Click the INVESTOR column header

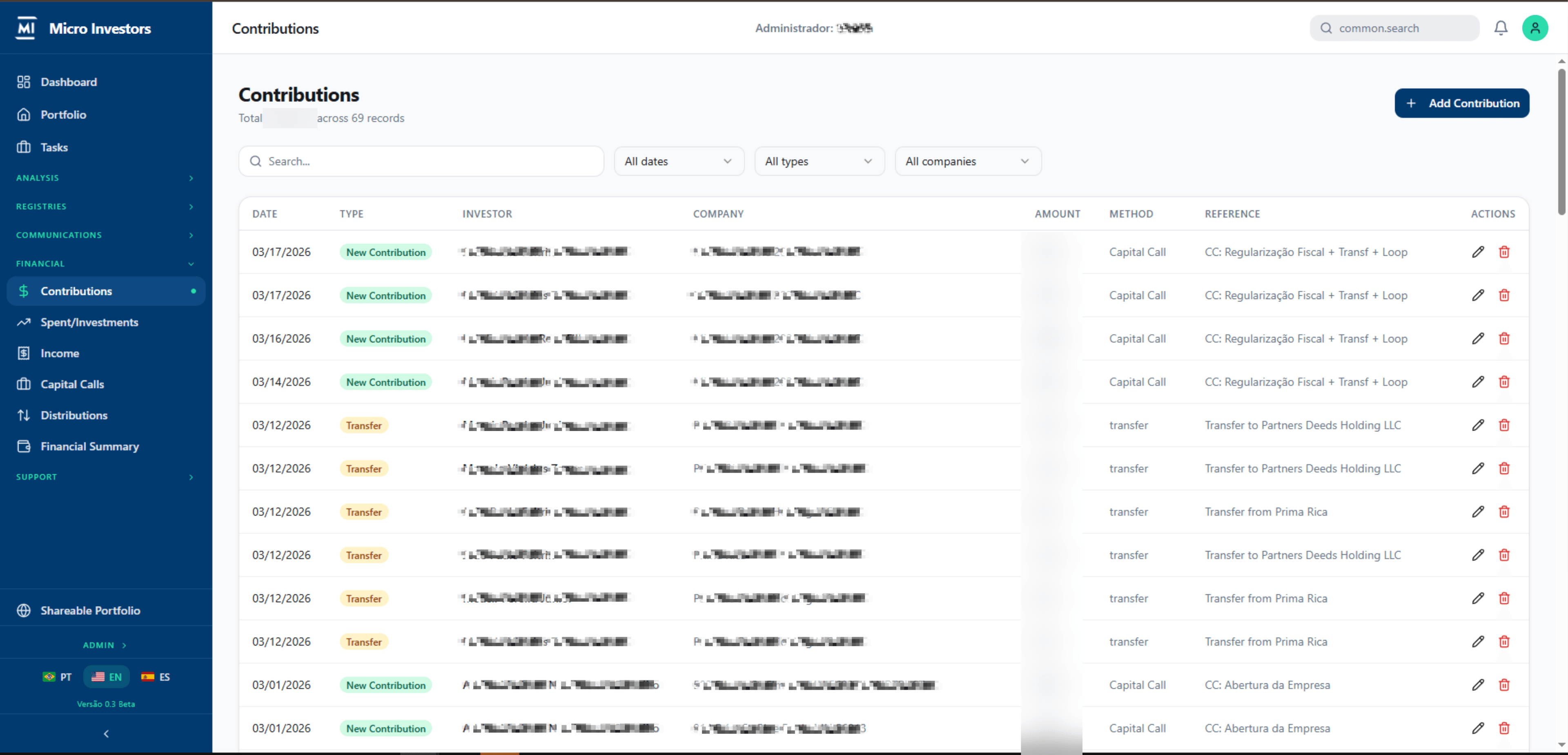[x=487, y=214]
